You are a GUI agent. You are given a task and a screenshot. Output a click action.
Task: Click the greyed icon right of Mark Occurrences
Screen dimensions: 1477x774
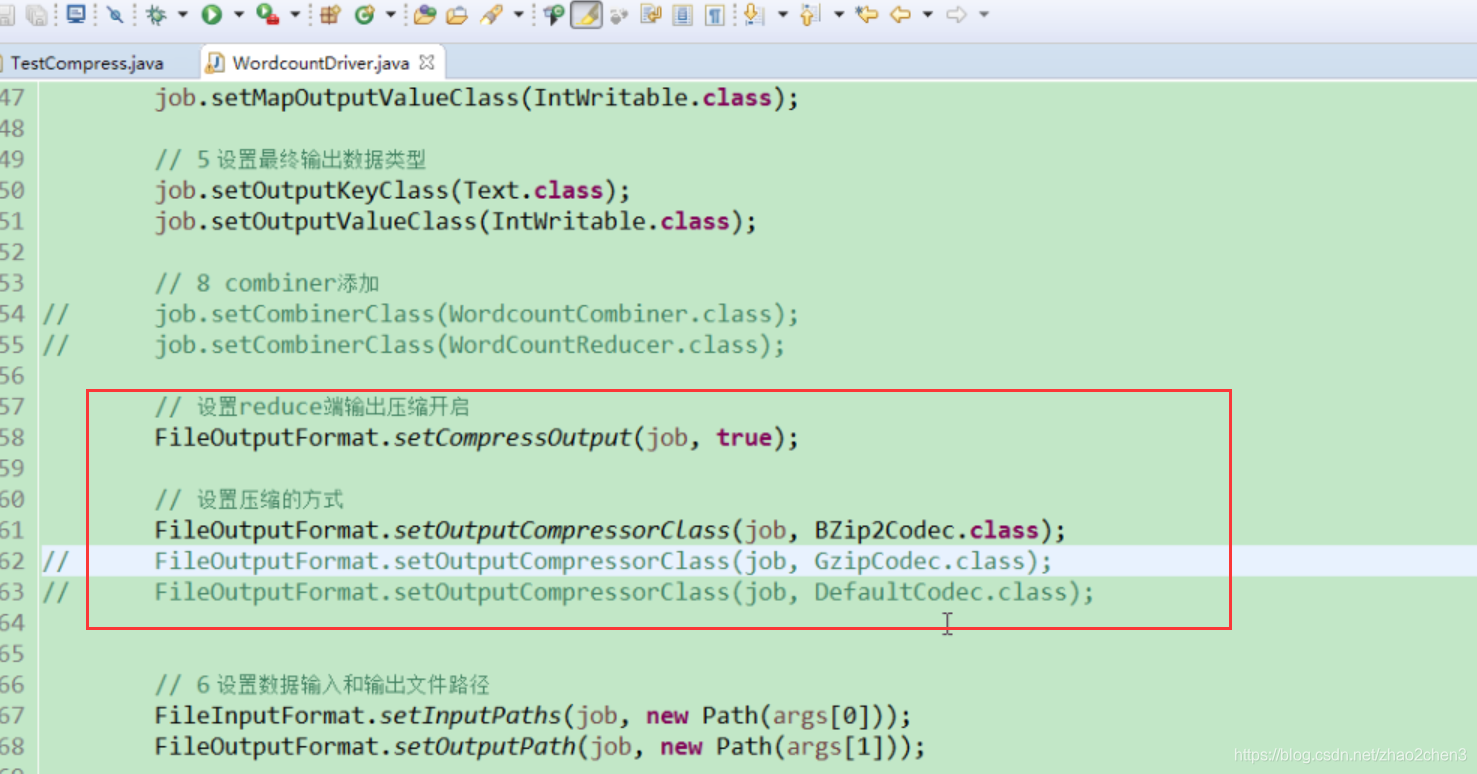coord(619,15)
